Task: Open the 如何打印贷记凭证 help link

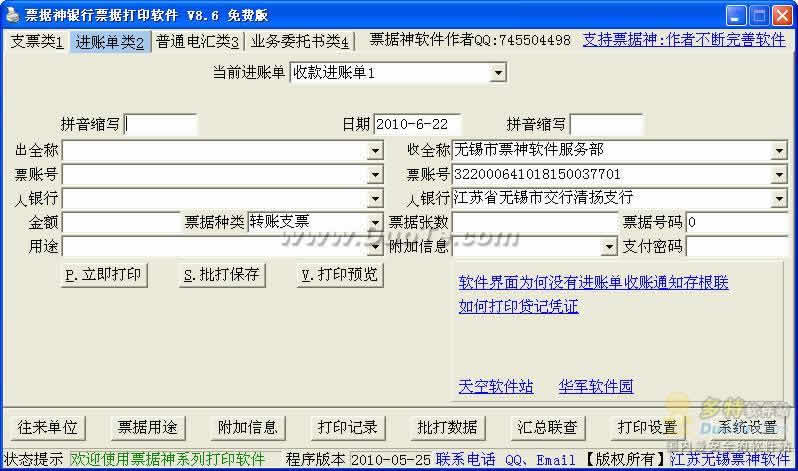Action: (x=518, y=306)
